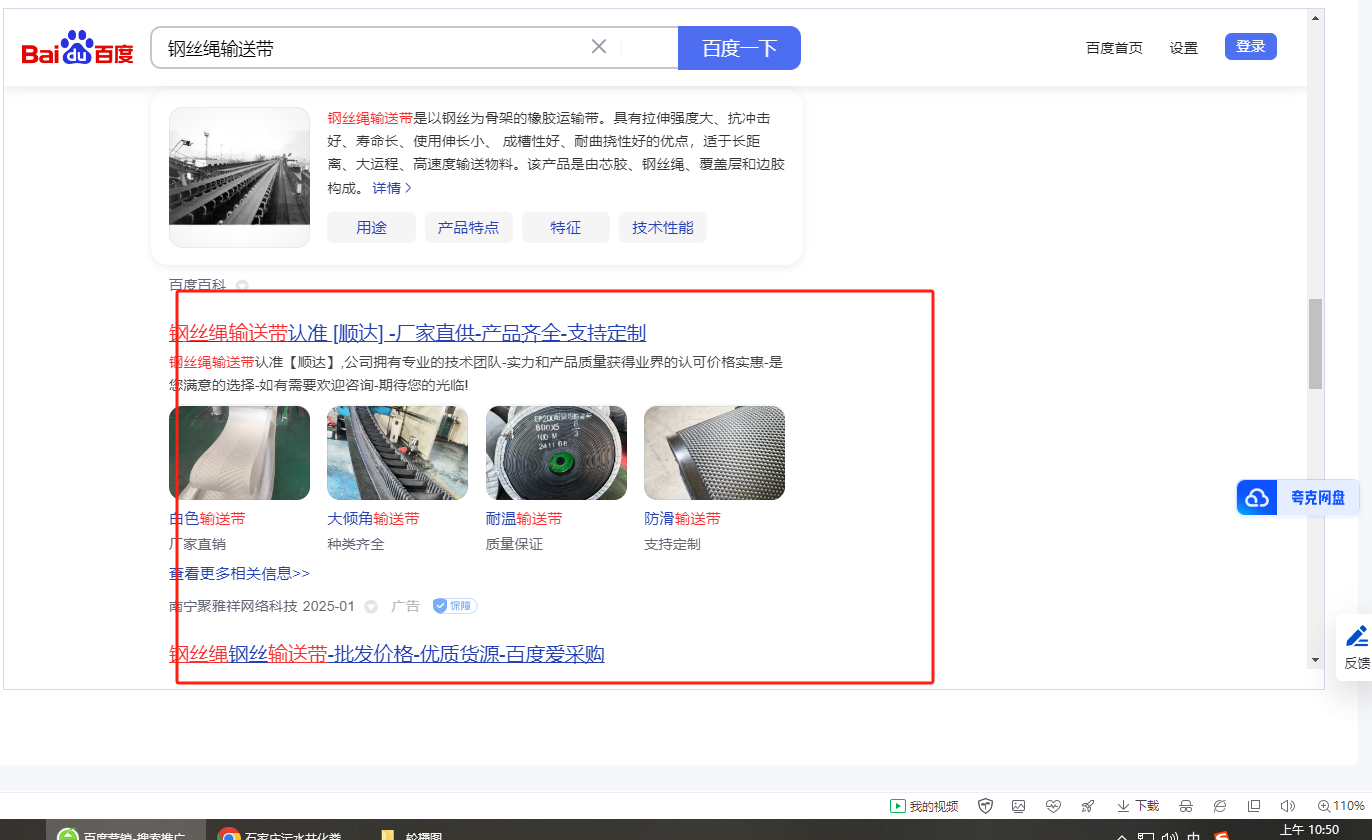
Task: Click the 上午 10:50 taskbar clock
Action: point(1309,831)
